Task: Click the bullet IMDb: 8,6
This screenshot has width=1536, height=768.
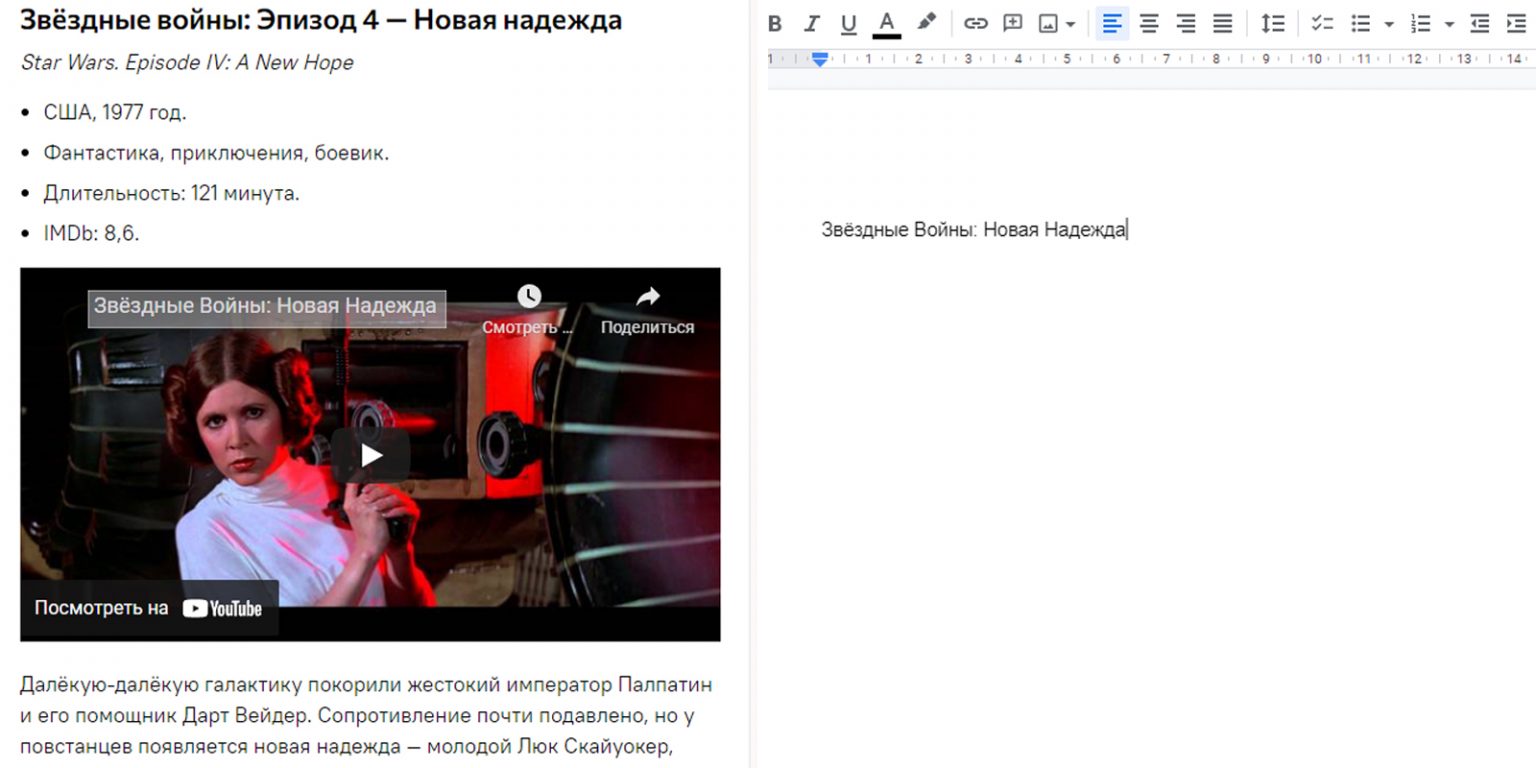Action: pyautogui.click(x=91, y=233)
